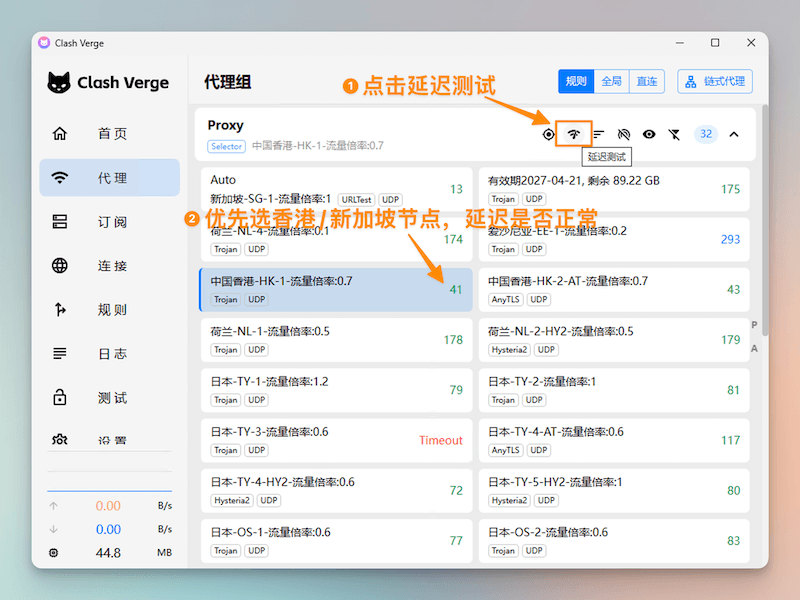Click the proxy list vertical scrollbar

tap(765, 220)
